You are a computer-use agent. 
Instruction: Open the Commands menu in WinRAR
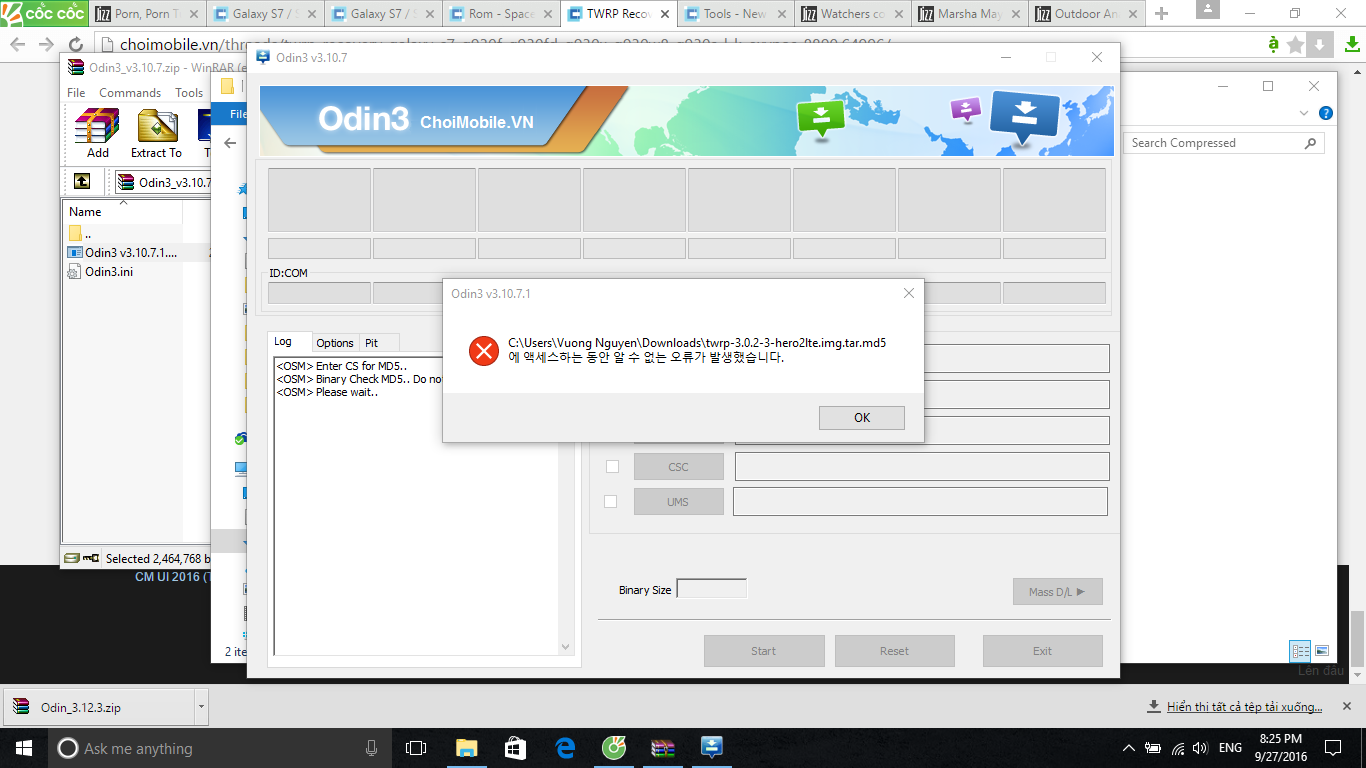(x=130, y=92)
